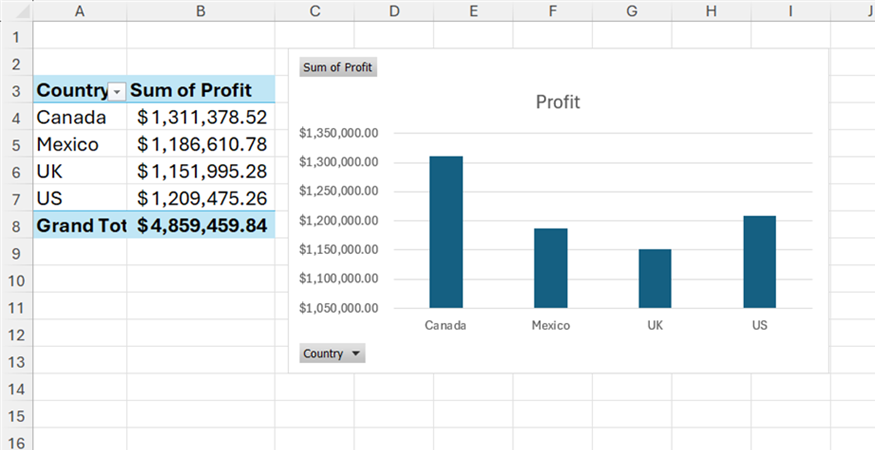The height and width of the screenshot is (450, 875).
Task: Select column C header
Action: point(315,11)
